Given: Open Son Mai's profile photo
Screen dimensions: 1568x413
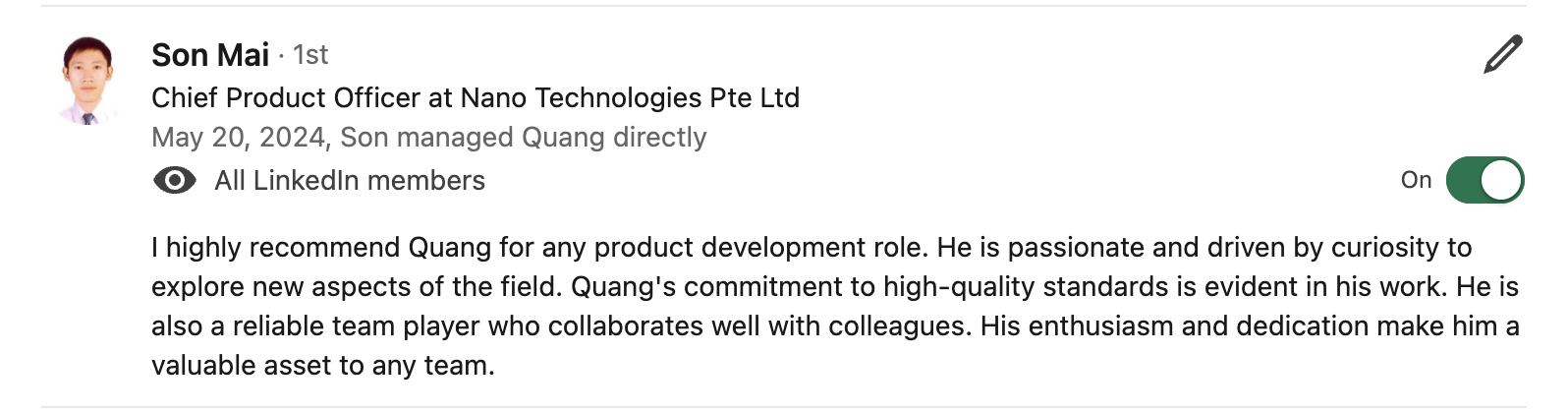Looking at the screenshot, I should click(x=88, y=82).
